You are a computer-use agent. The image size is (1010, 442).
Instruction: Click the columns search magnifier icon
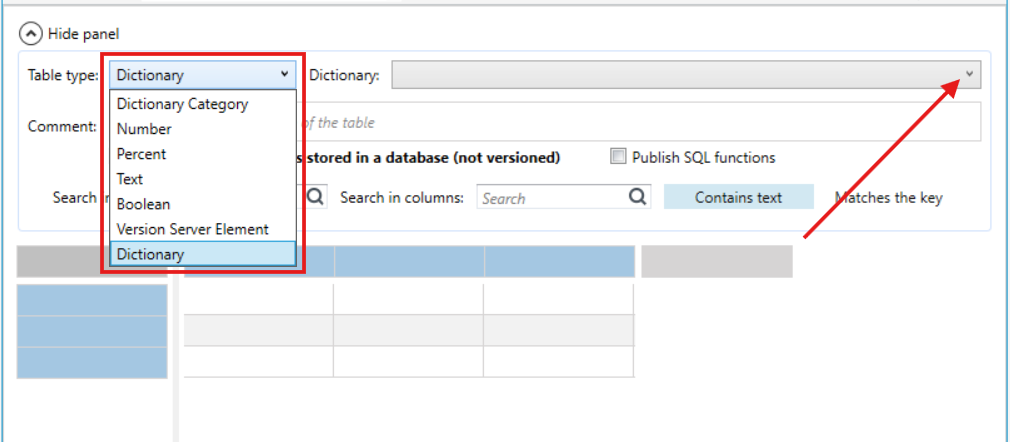[638, 197]
